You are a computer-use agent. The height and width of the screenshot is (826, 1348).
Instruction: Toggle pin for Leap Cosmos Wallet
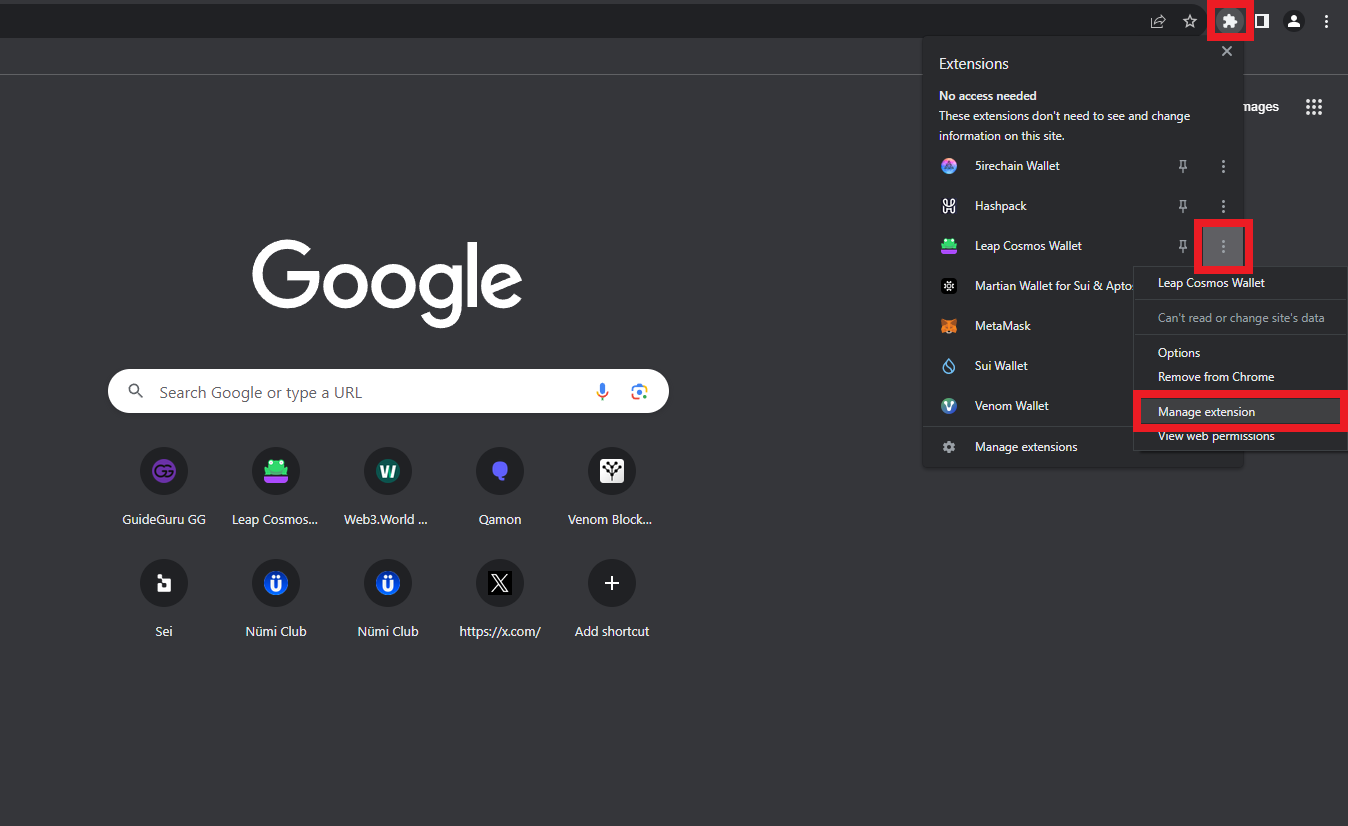click(x=1183, y=246)
